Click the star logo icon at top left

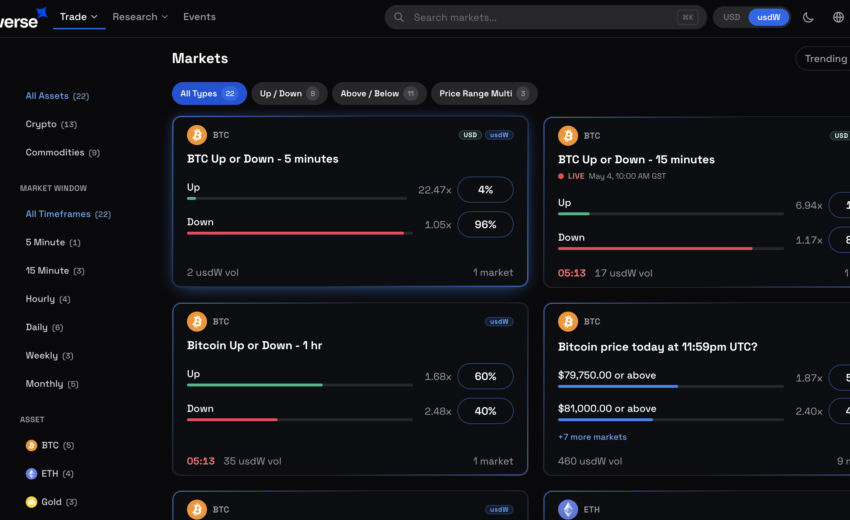click(x=41, y=12)
